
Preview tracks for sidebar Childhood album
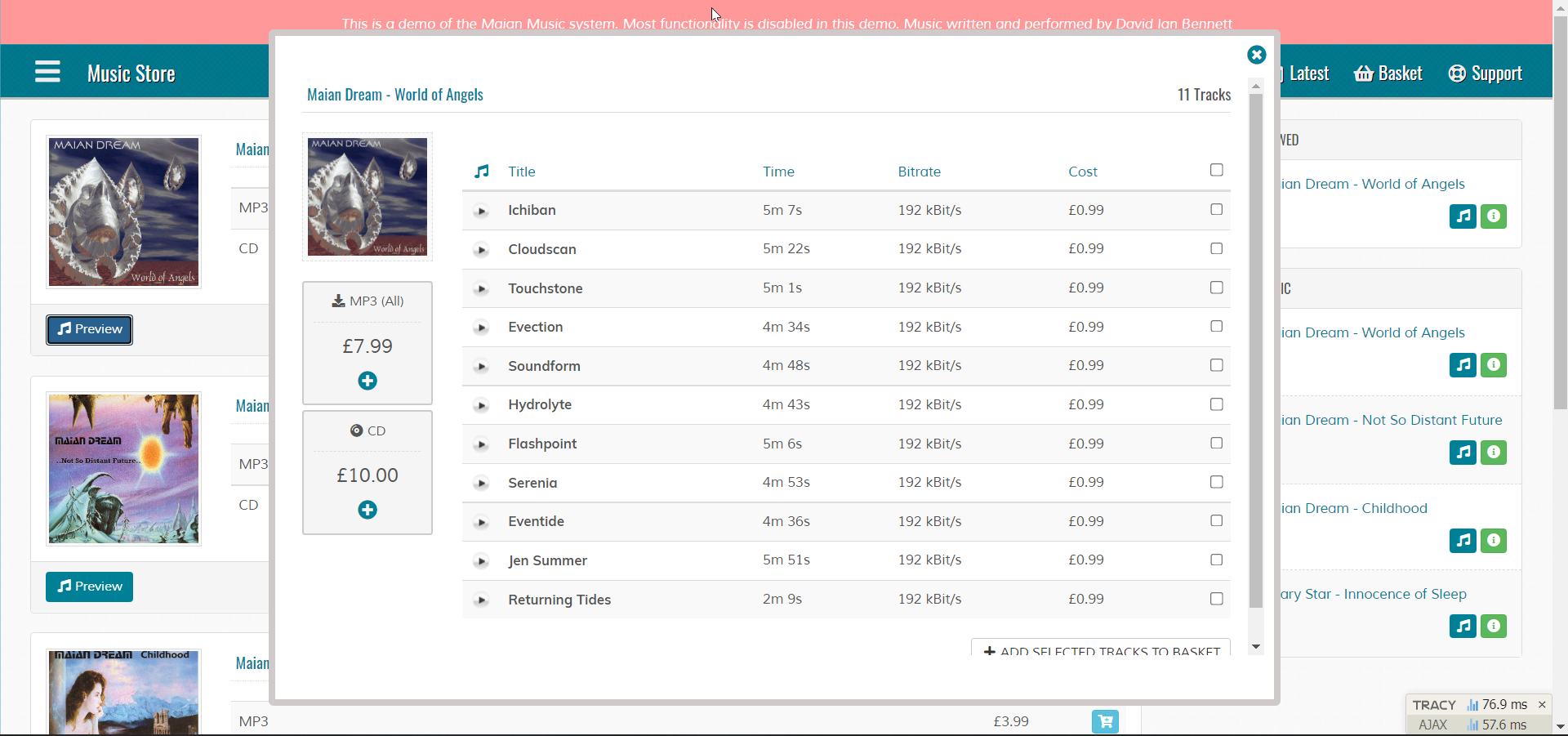1463,541
